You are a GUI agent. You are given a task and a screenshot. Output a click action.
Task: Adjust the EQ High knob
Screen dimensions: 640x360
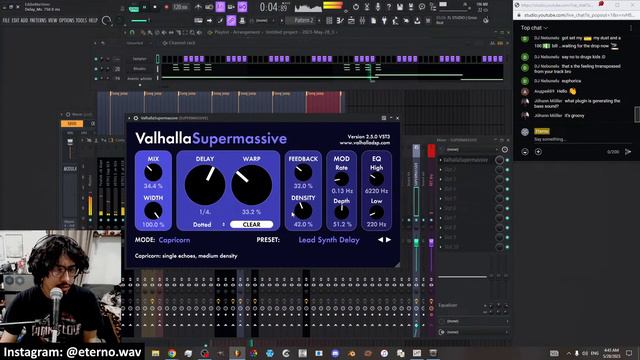[x=376, y=179]
